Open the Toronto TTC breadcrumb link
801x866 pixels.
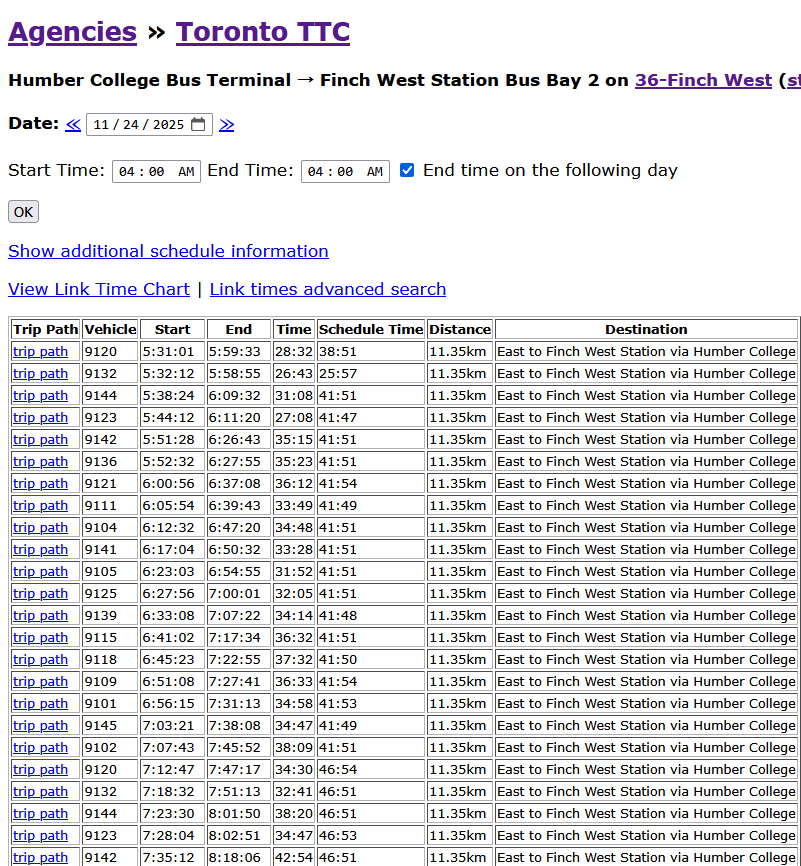click(x=263, y=32)
